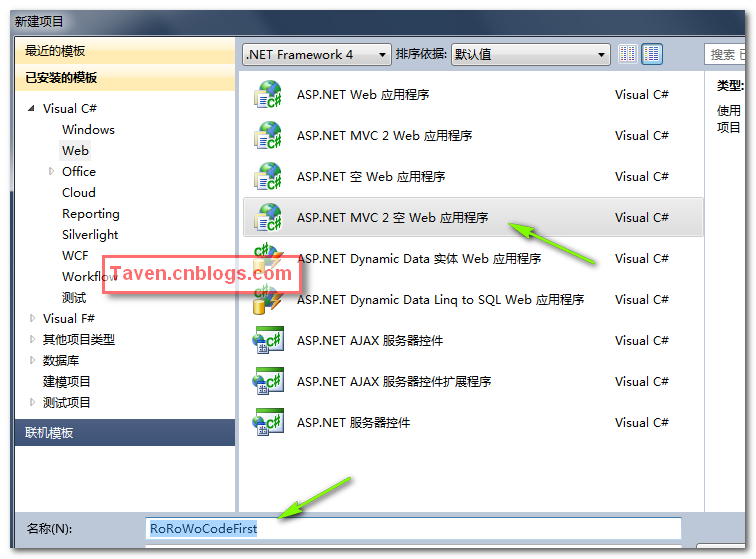756x559 pixels.
Task: Select Dynamic Data Linq to SQL icon
Action: (x=268, y=300)
